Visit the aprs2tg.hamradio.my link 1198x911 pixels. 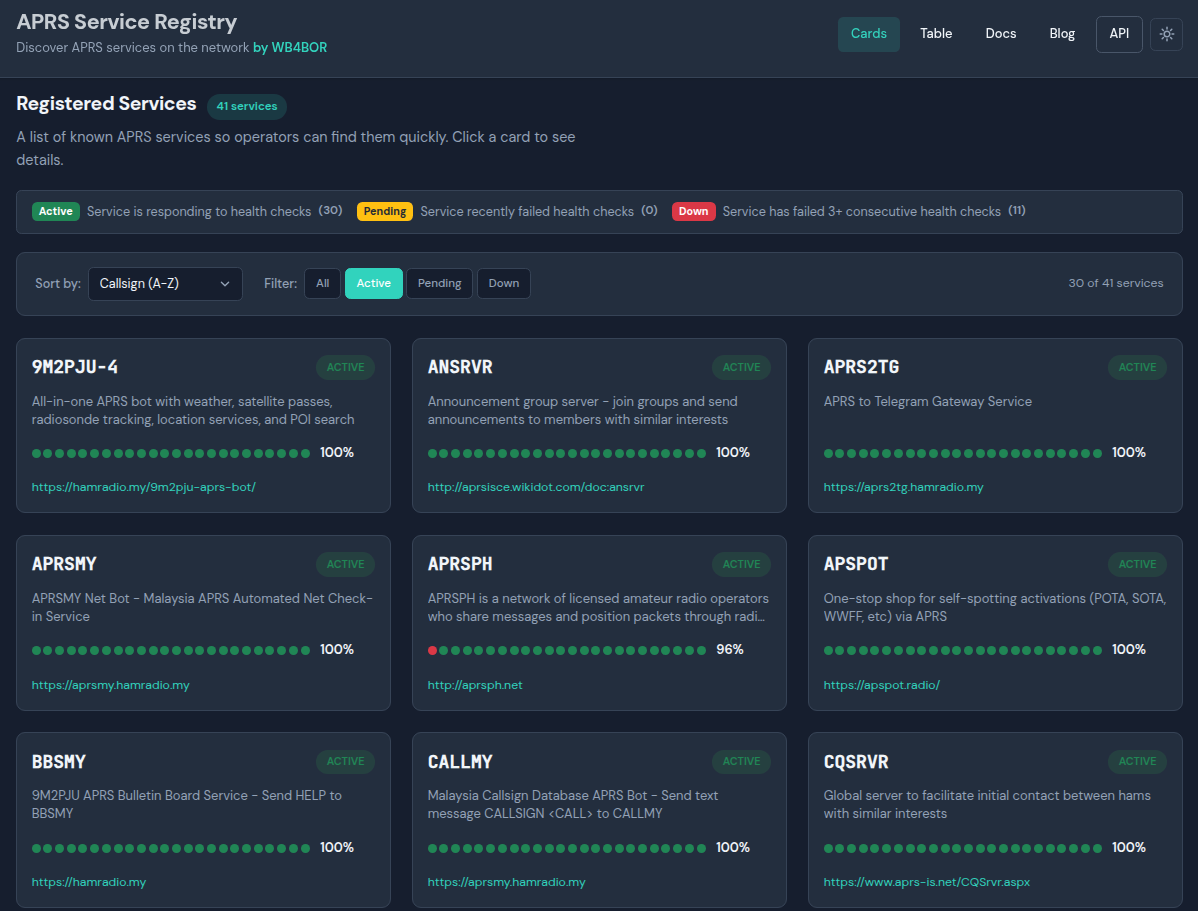click(903, 487)
